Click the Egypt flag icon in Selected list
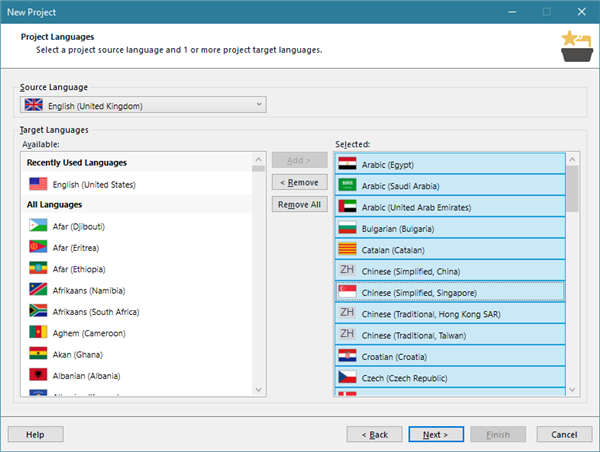Screen dimensions: 600x452 (348, 164)
